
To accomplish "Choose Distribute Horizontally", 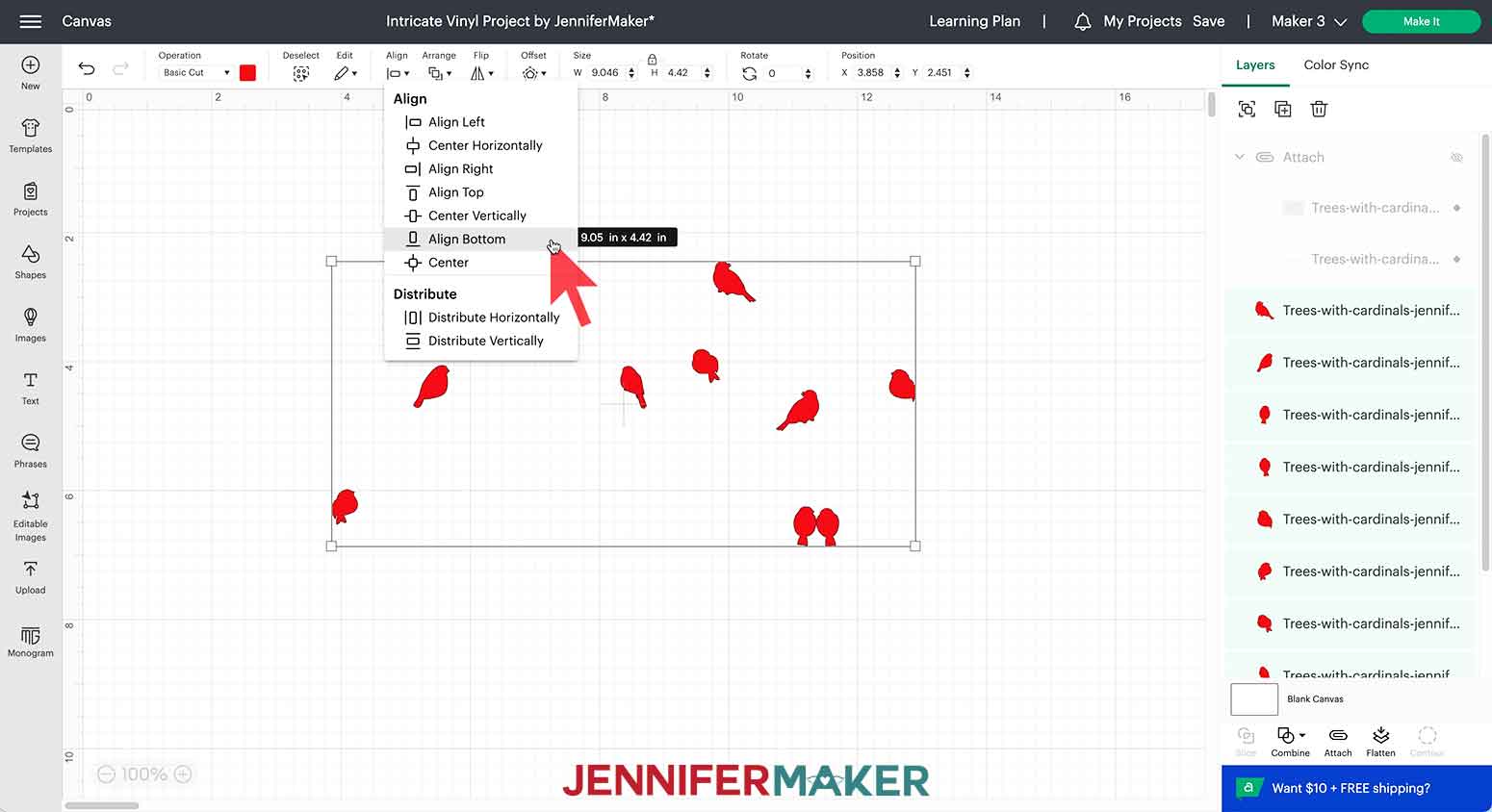I will coord(480,317).
